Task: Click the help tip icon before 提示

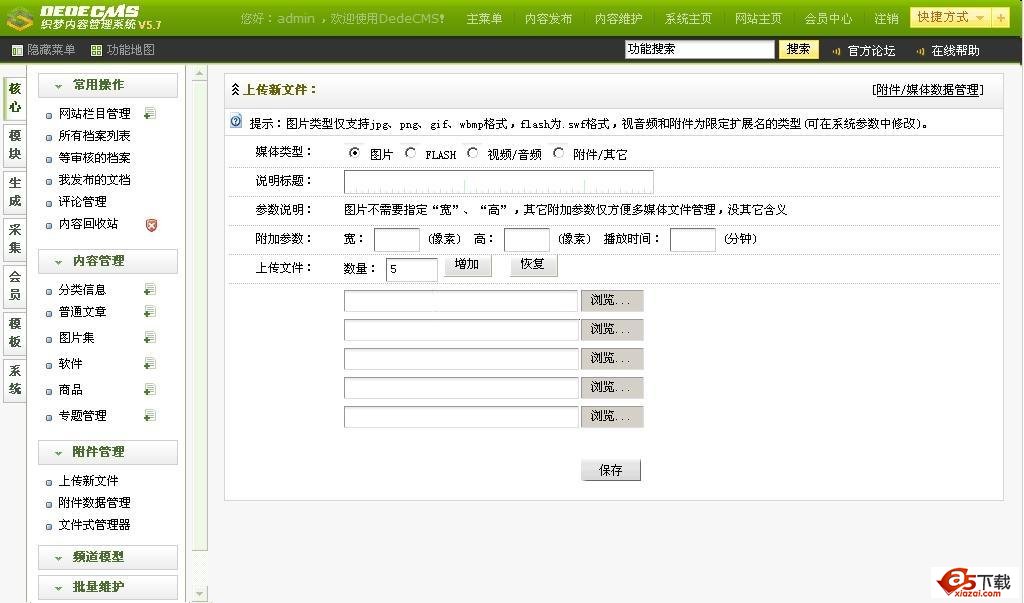Action: pos(236,121)
